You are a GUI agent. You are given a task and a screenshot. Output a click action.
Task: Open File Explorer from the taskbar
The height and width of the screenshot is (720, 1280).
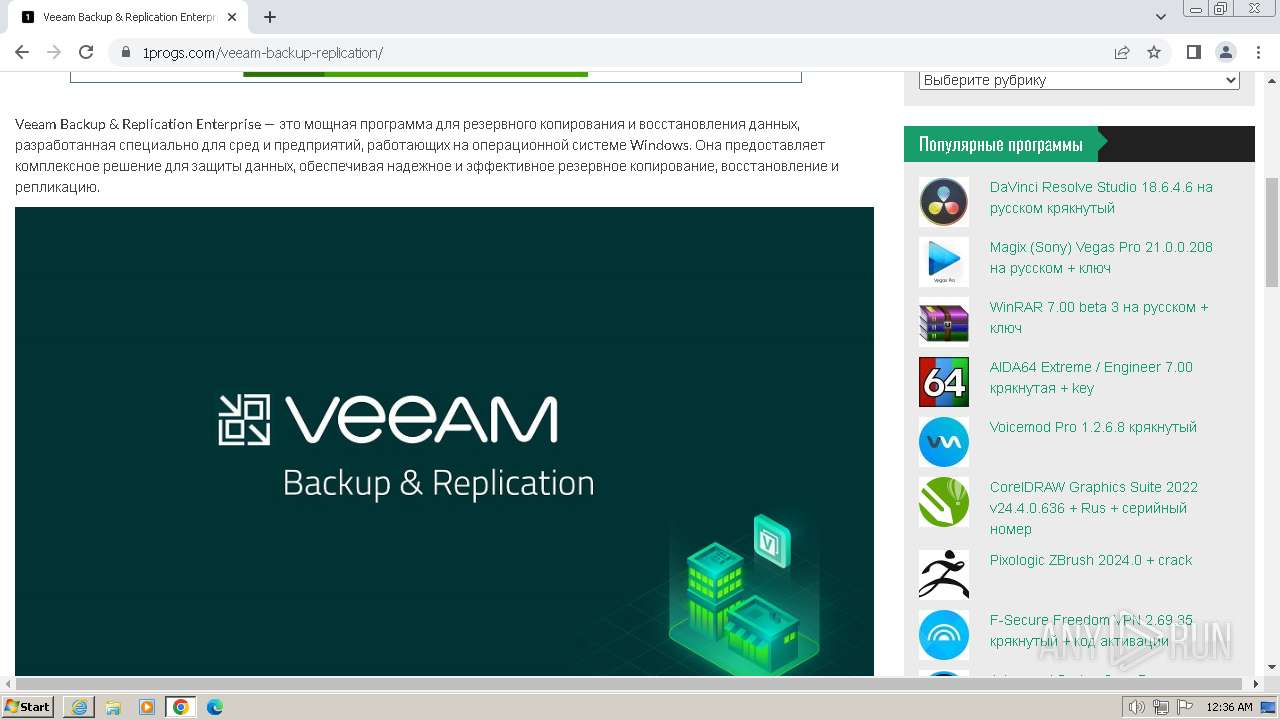pyautogui.click(x=113, y=707)
